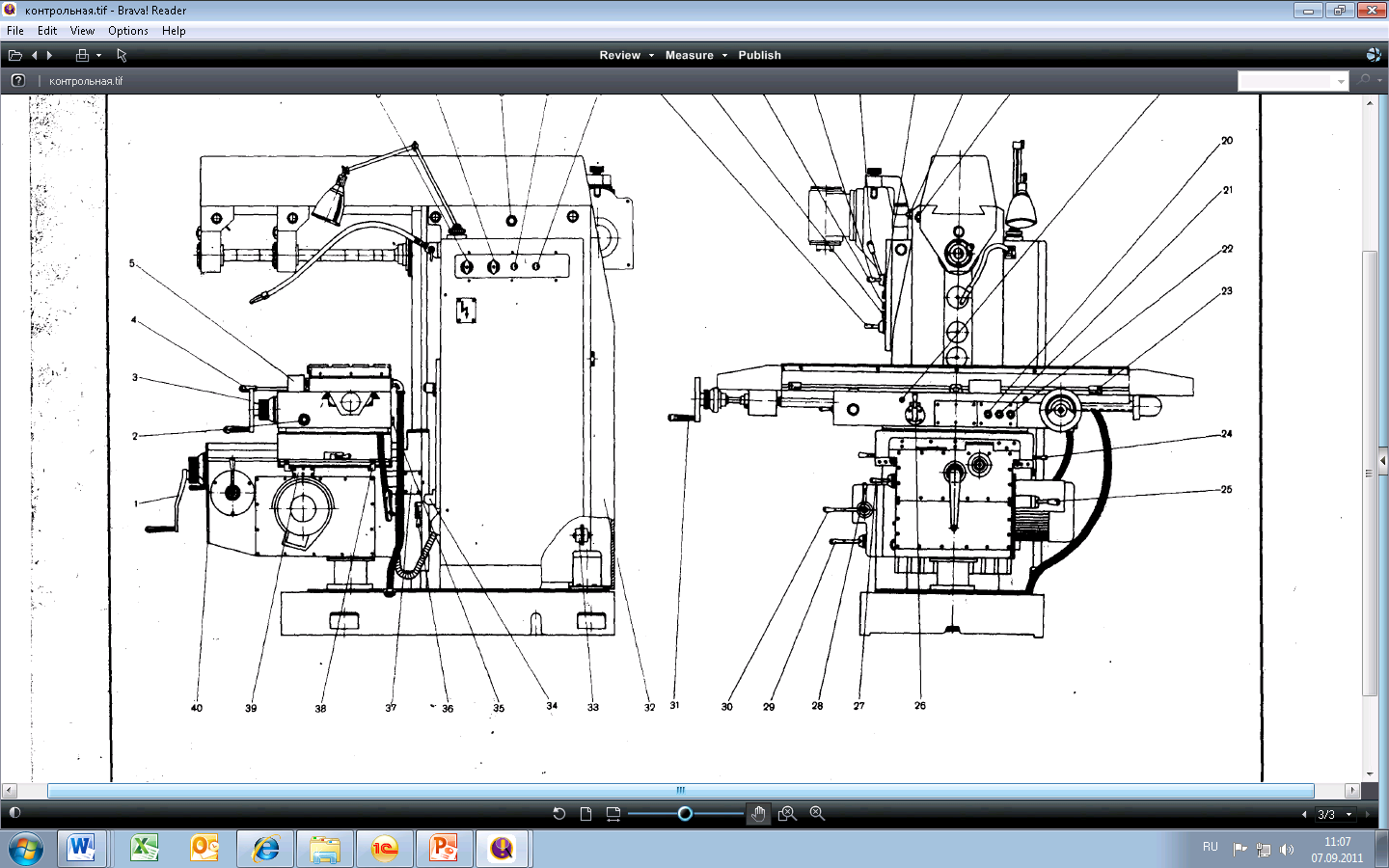
Task: Click the search magnifier icon
Action: (x=1364, y=80)
